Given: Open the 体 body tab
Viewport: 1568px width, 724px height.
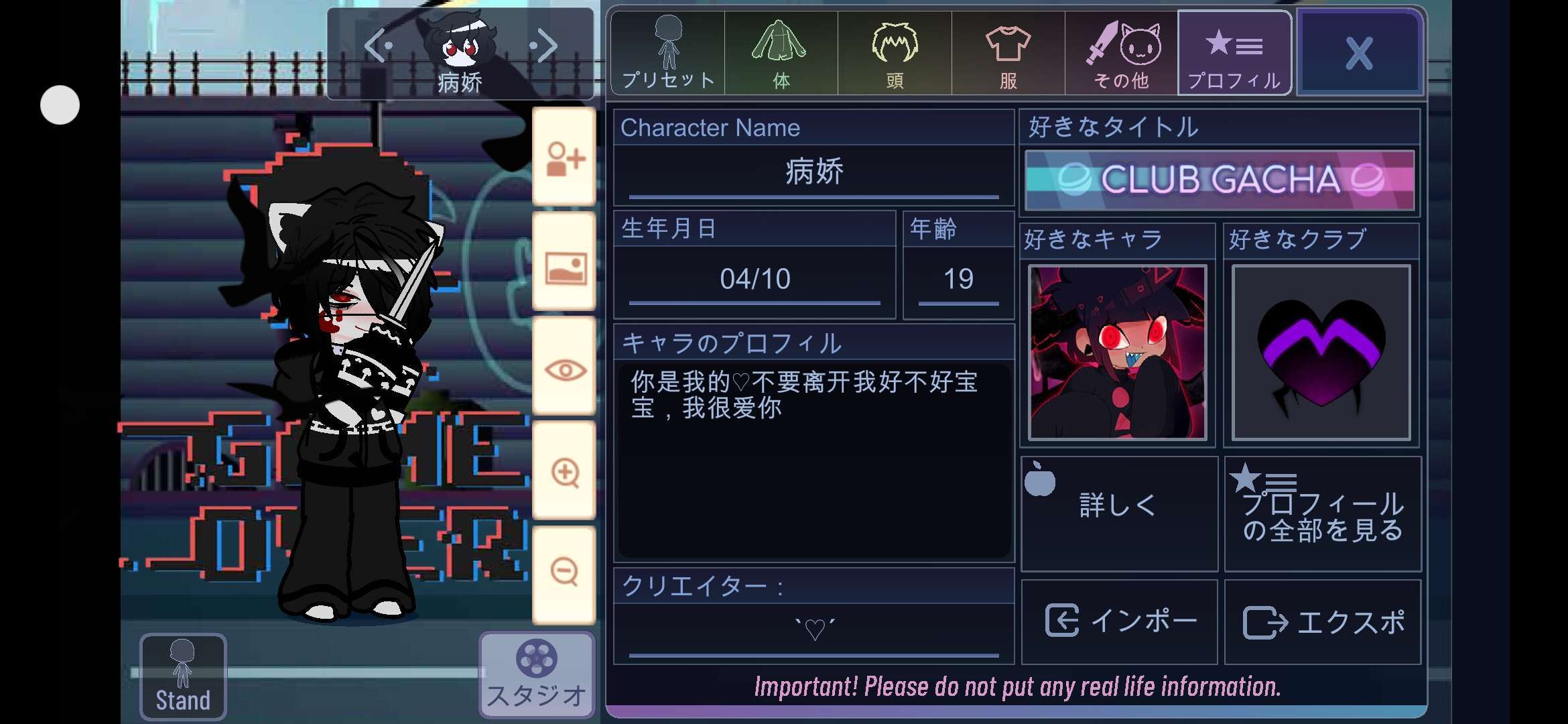Looking at the screenshot, I should (x=781, y=53).
